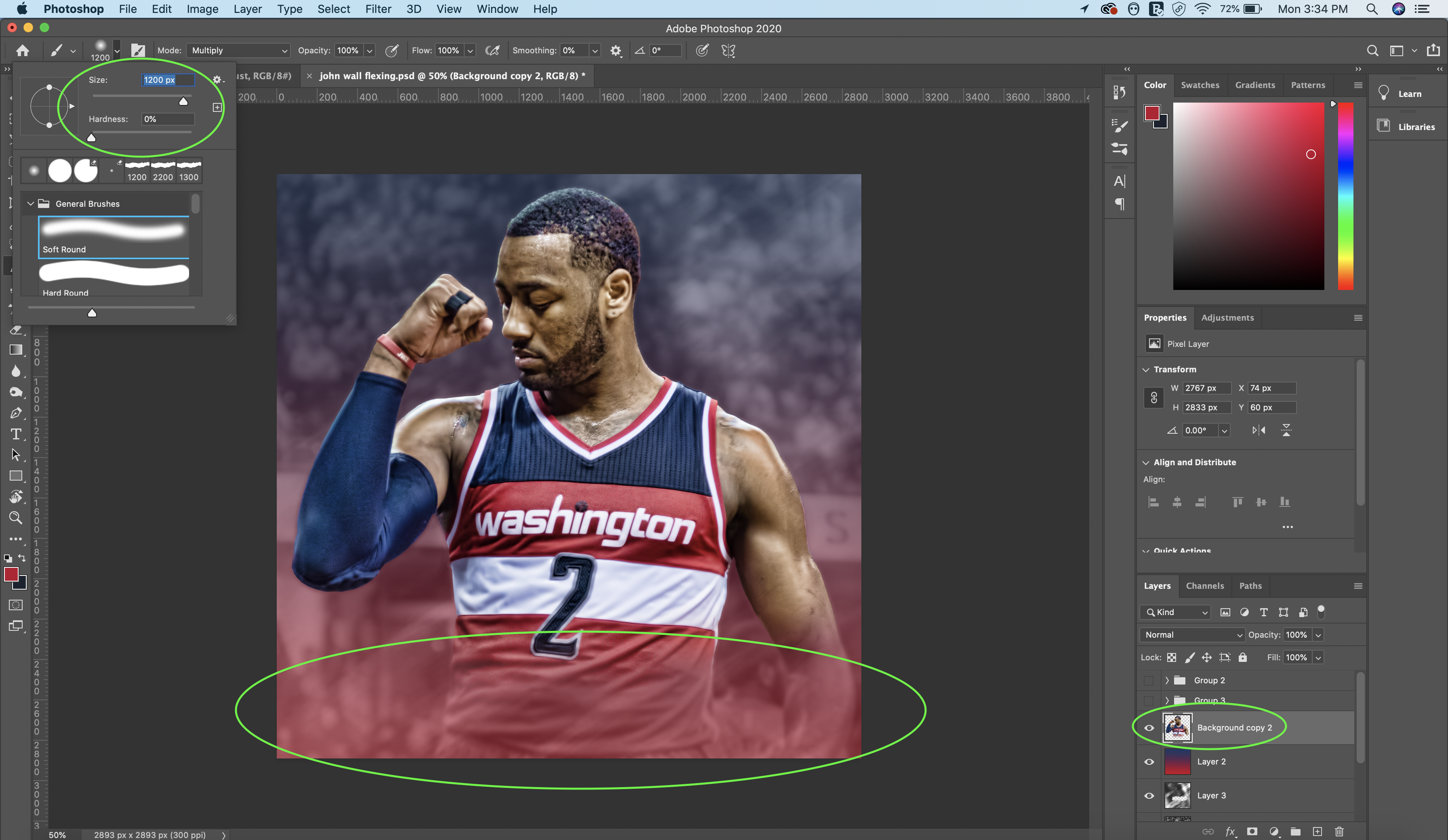Open the Layer menu

[x=248, y=9]
